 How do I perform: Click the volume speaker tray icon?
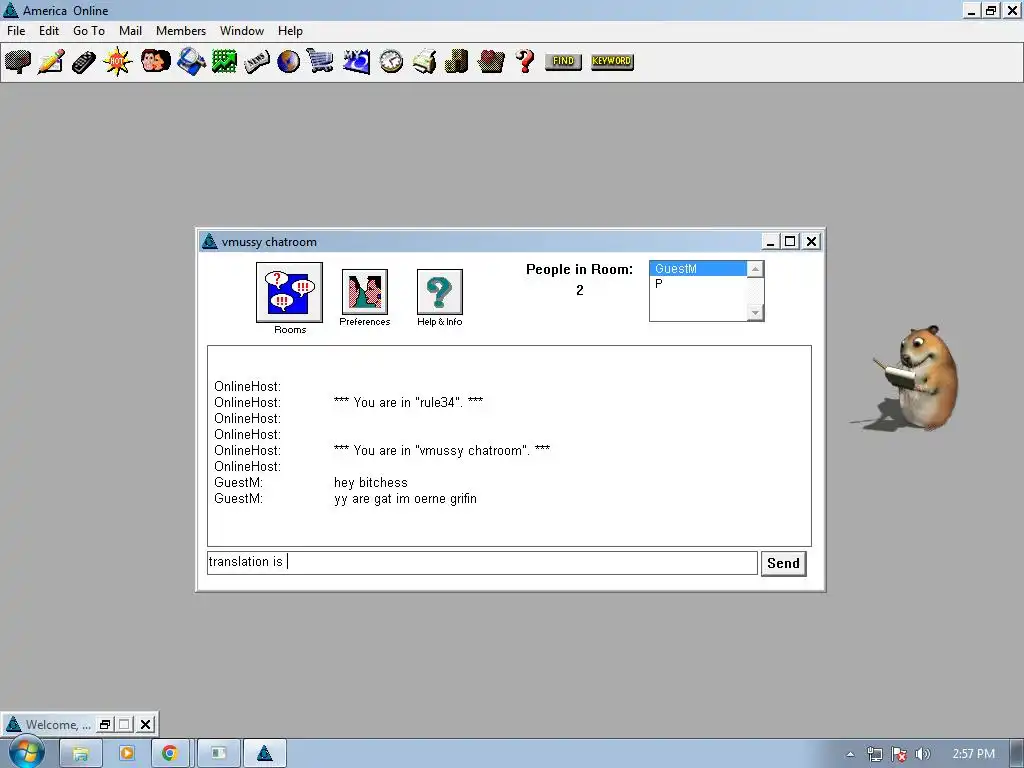point(922,754)
